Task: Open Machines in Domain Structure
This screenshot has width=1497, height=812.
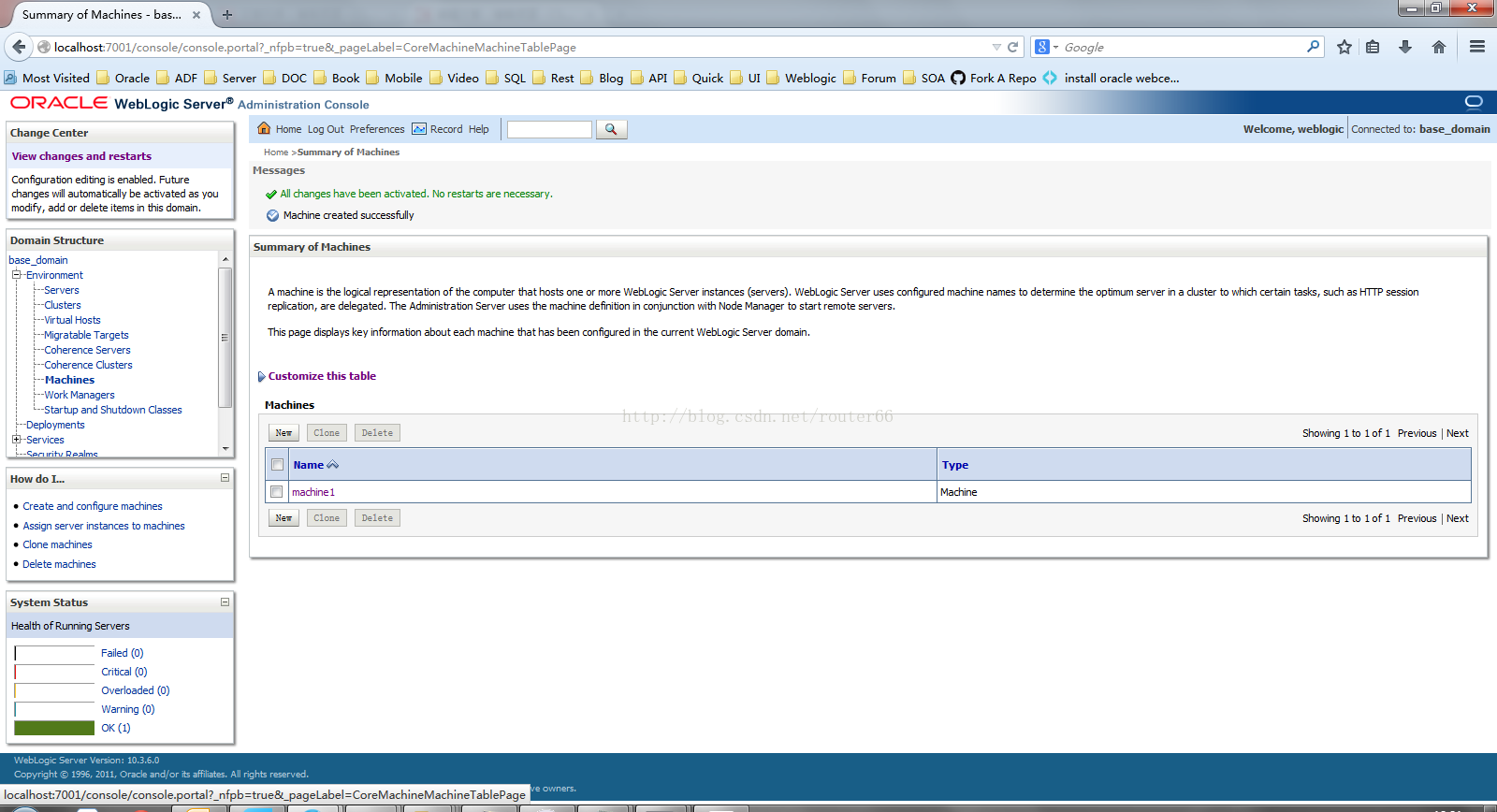Action: (x=70, y=380)
